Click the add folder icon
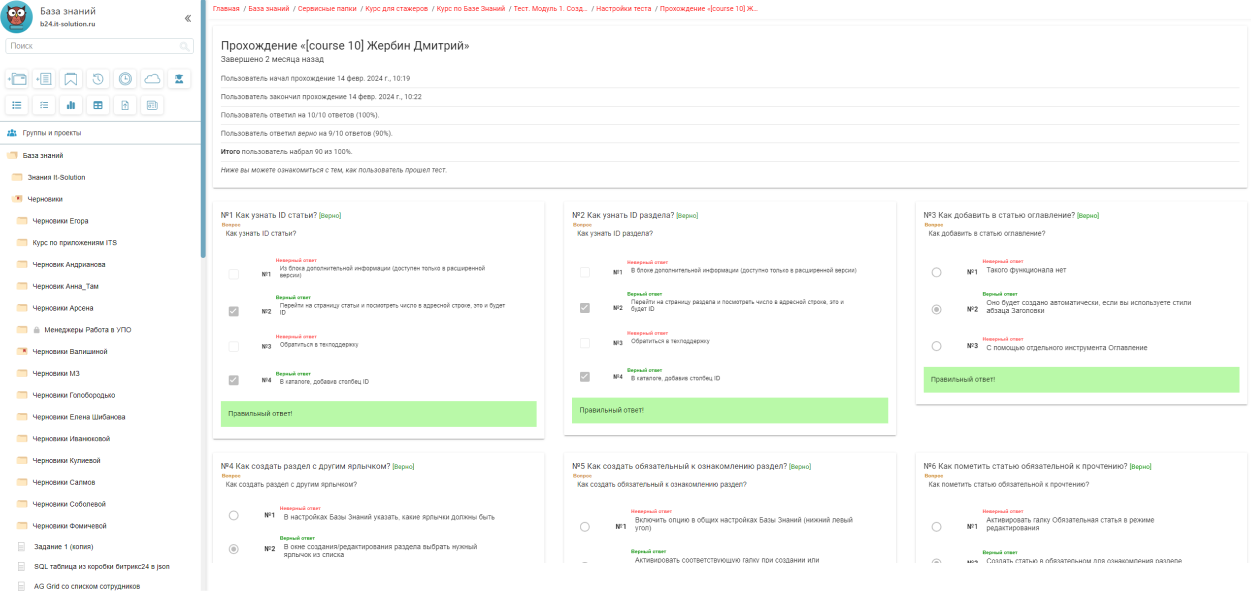The width and height of the screenshot is (1251, 597). 17,79
